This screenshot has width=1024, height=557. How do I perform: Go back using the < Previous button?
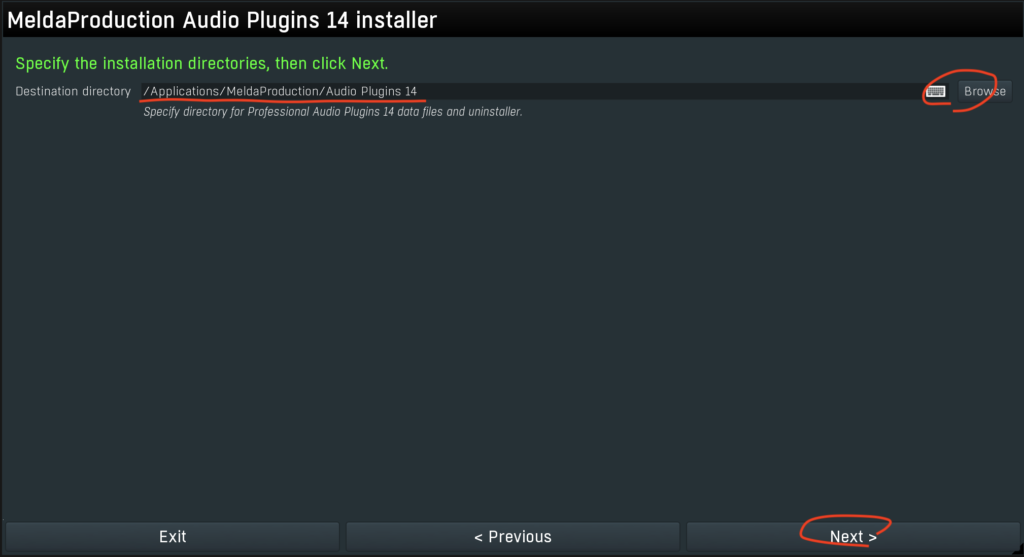pyautogui.click(x=513, y=537)
